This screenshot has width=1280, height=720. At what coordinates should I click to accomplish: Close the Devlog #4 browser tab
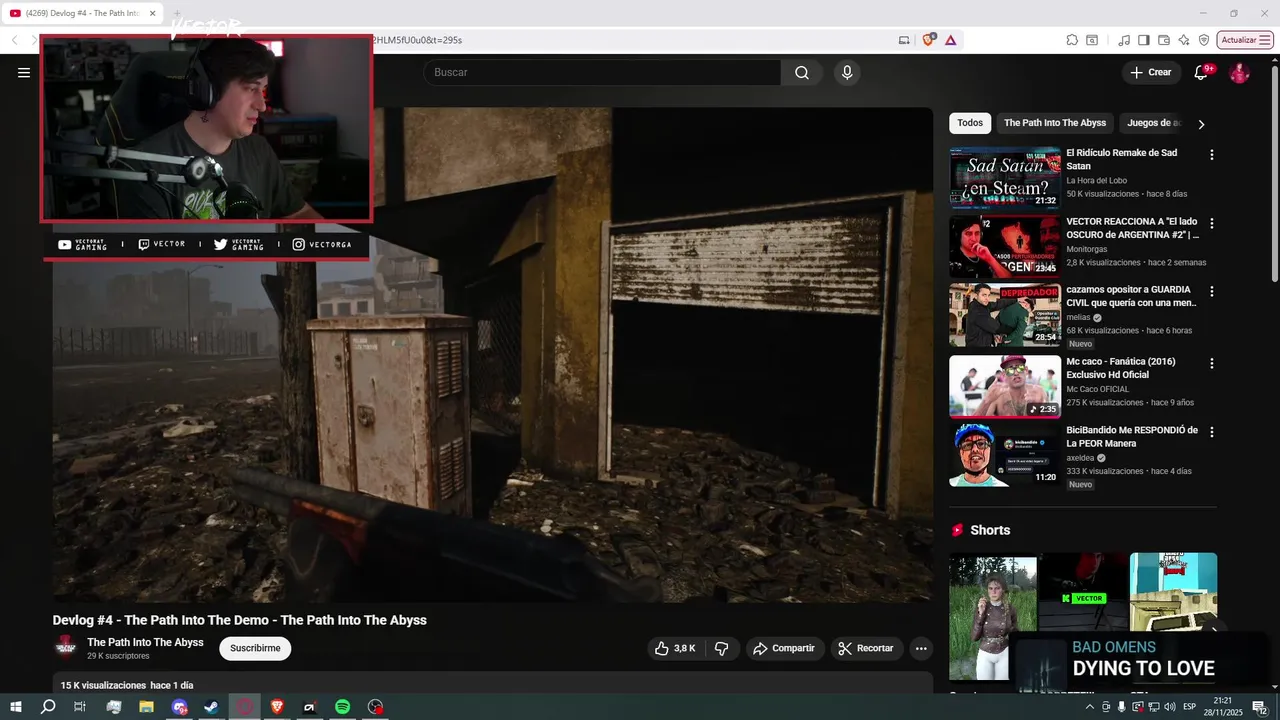(153, 13)
